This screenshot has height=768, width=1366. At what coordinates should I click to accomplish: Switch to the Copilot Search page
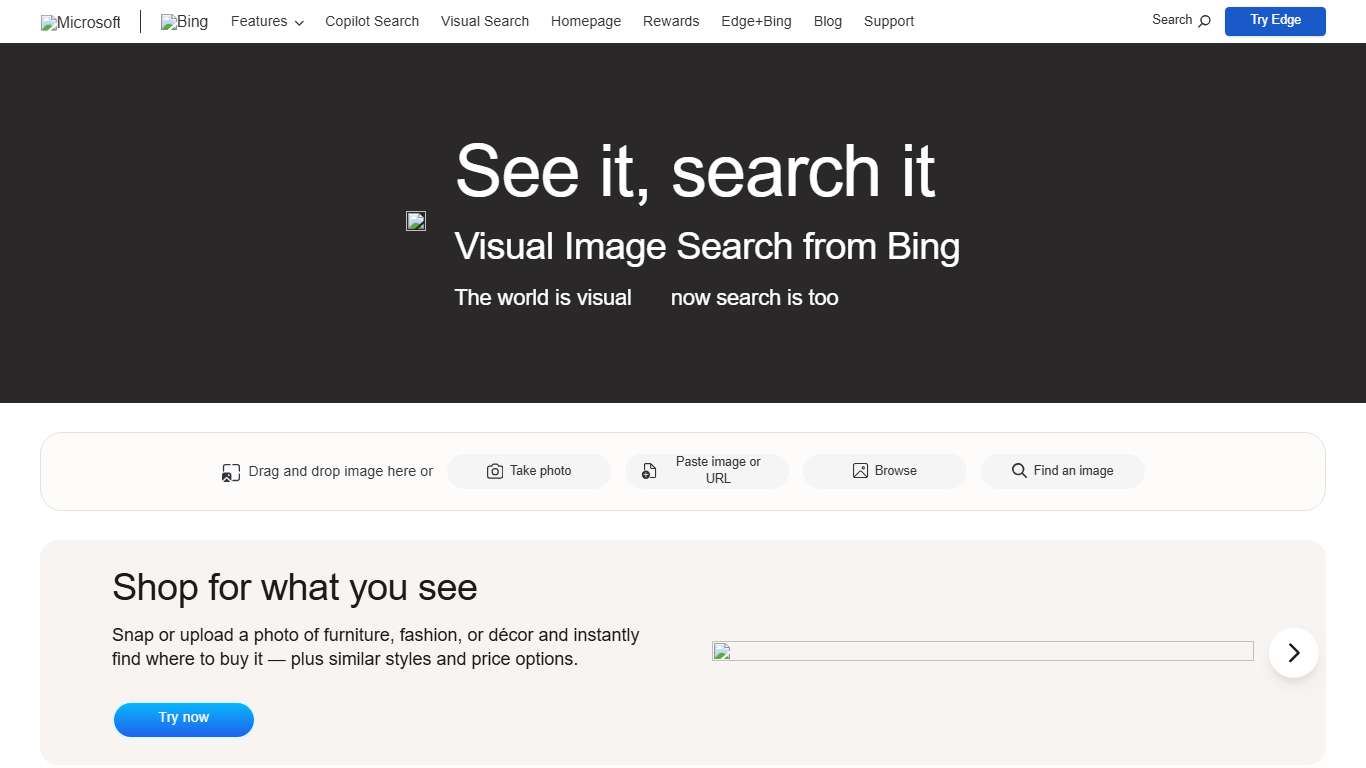[x=372, y=21]
